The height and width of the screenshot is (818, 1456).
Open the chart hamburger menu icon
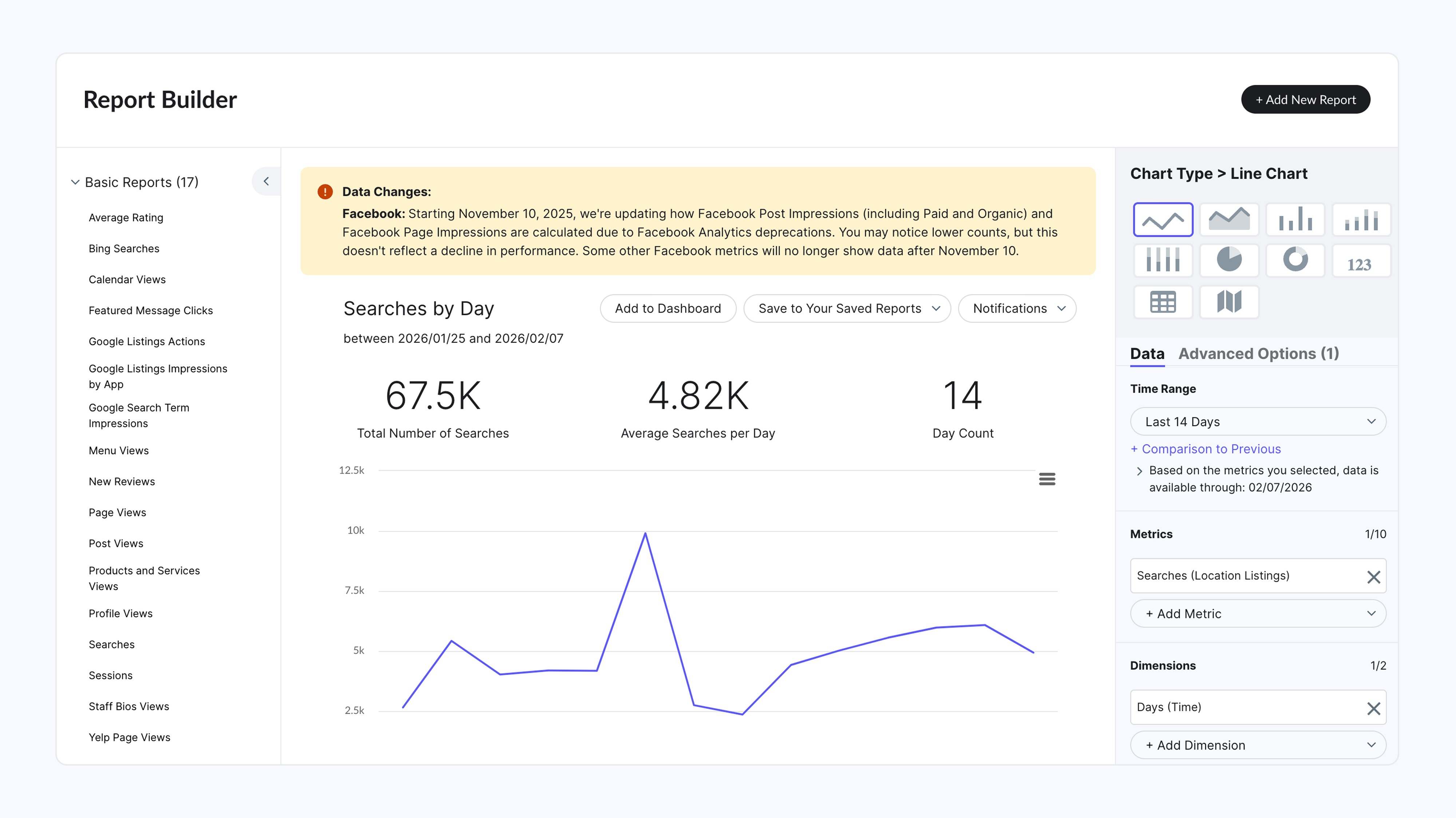pyautogui.click(x=1047, y=479)
